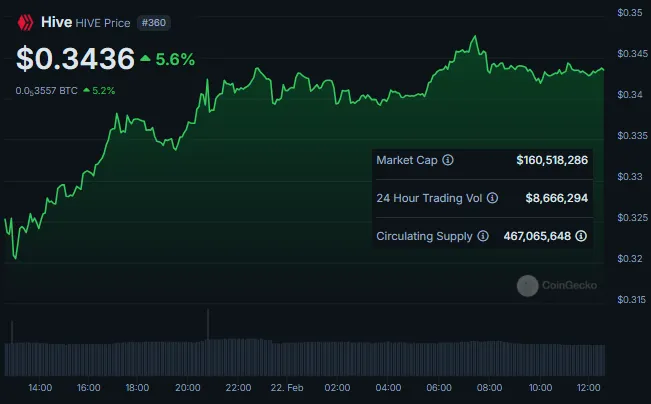Screen dimensions: 651x404
Task: Click the $0.315 axis label
Action: coord(631,300)
